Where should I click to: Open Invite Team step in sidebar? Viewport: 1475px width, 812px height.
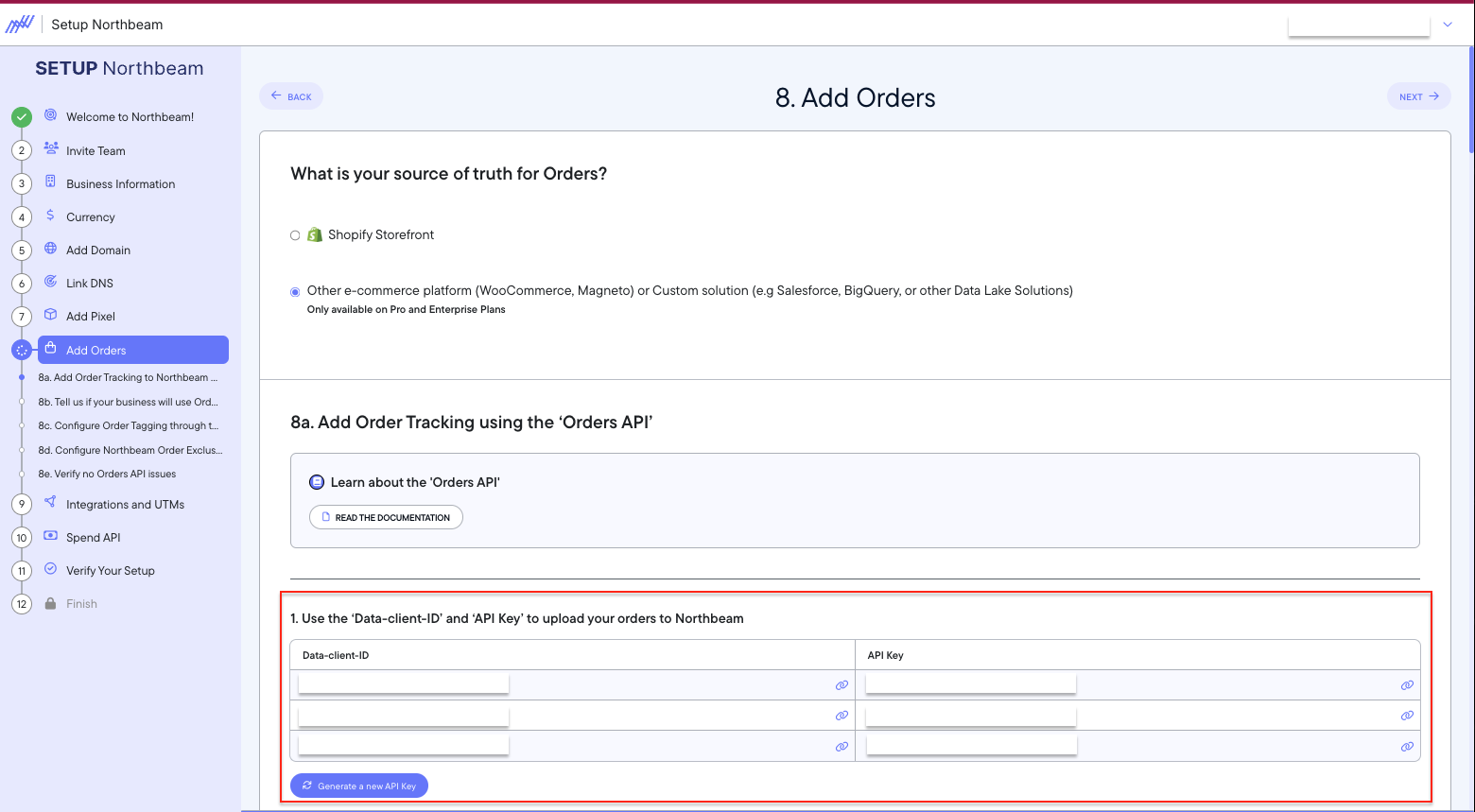95,151
